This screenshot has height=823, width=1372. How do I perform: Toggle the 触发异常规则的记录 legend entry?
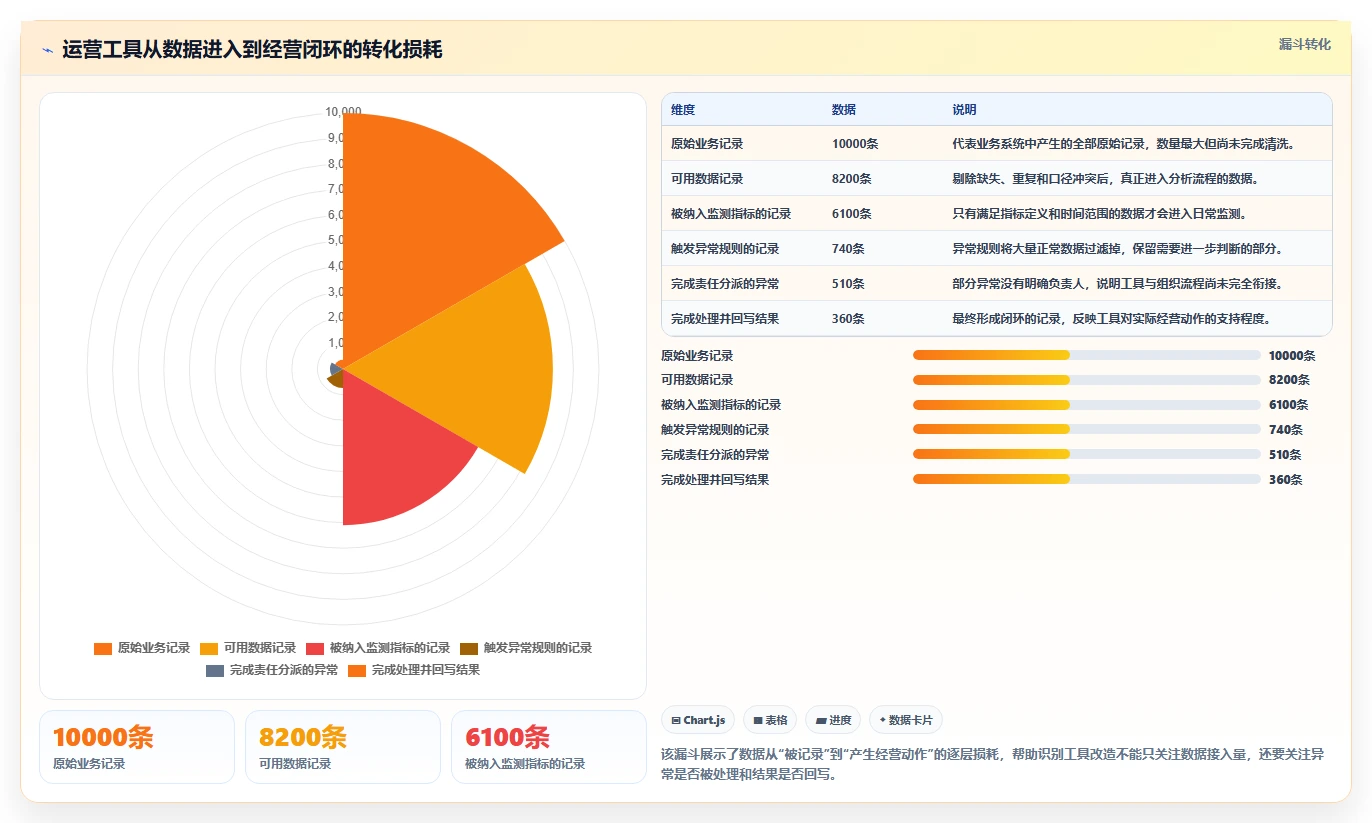point(526,648)
